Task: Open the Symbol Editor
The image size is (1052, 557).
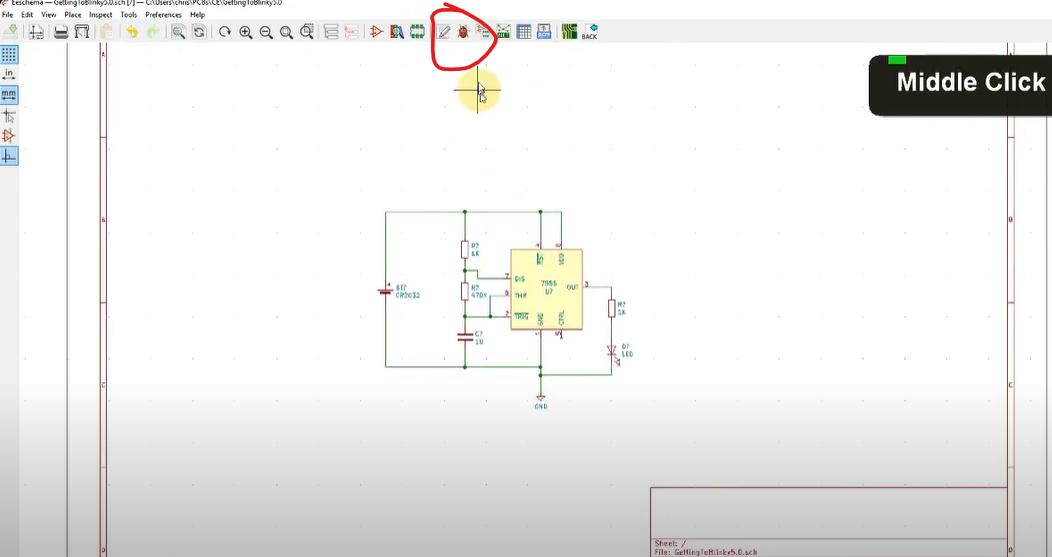Action: [376, 32]
